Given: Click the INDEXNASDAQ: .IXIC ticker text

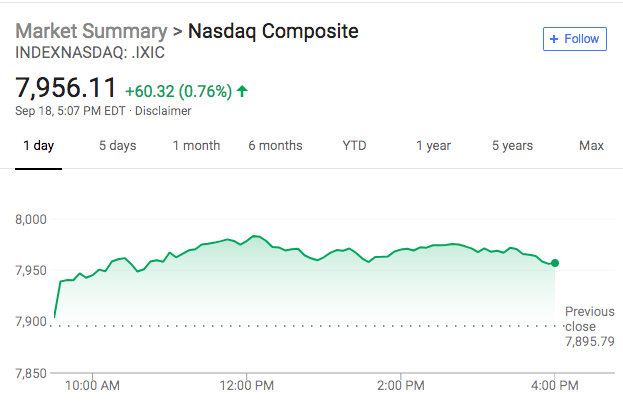Looking at the screenshot, I should [x=90, y=51].
